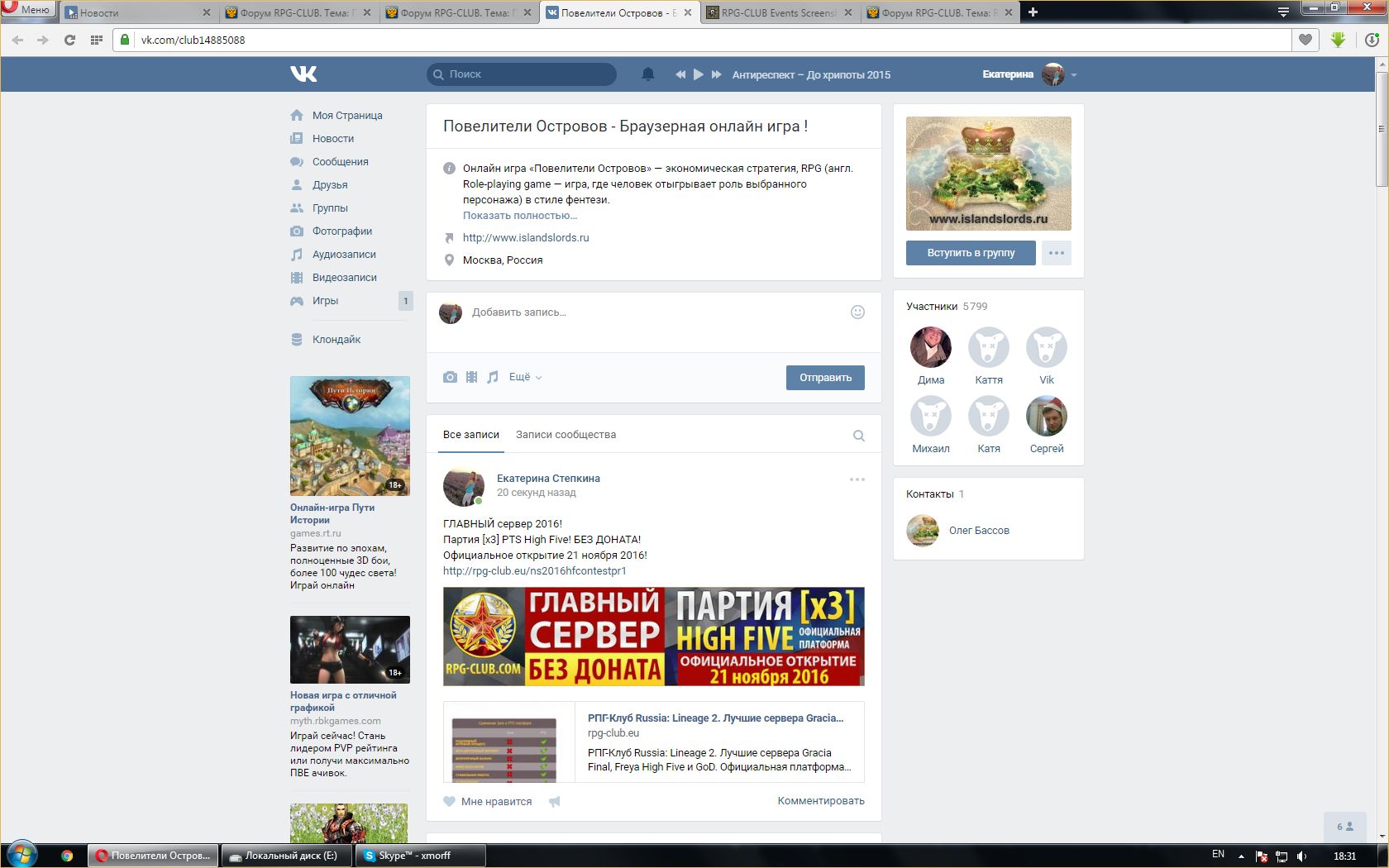The image size is (1389, 868).
Task: Open contact Олег Бассов
Action: (979, 531)
